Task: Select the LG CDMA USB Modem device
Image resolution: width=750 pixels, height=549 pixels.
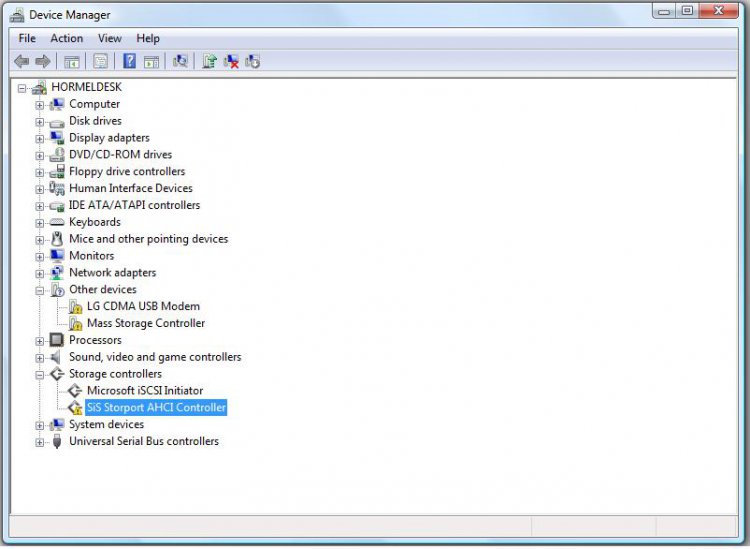Action: pyautogui.click(x=143, y=306)
